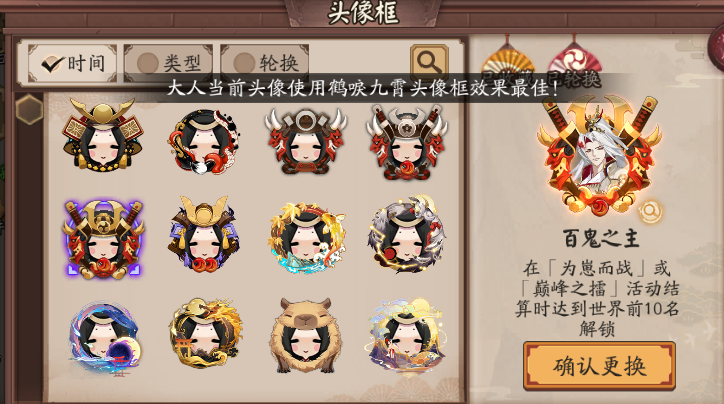Zoom preview with small magnifier icon
This screenshot has height=404, width=724.
[x=650, y=211]
